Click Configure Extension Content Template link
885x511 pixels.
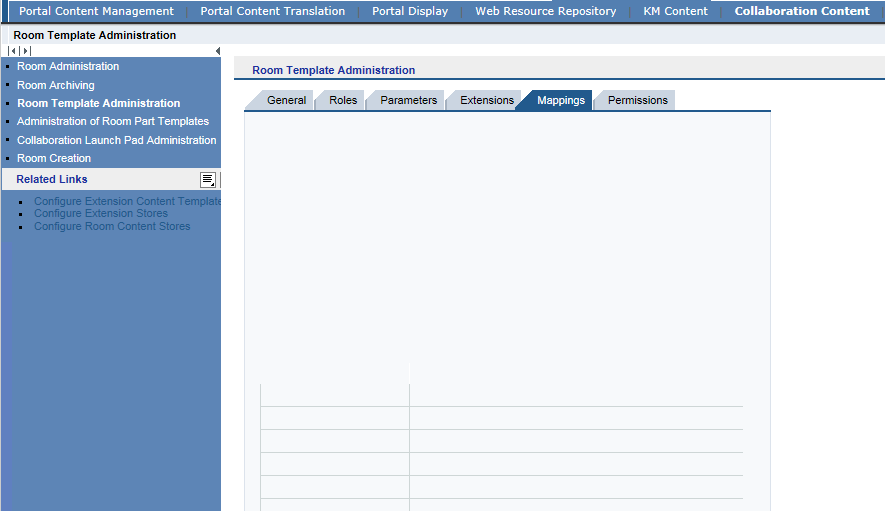(x=127, y=201)
